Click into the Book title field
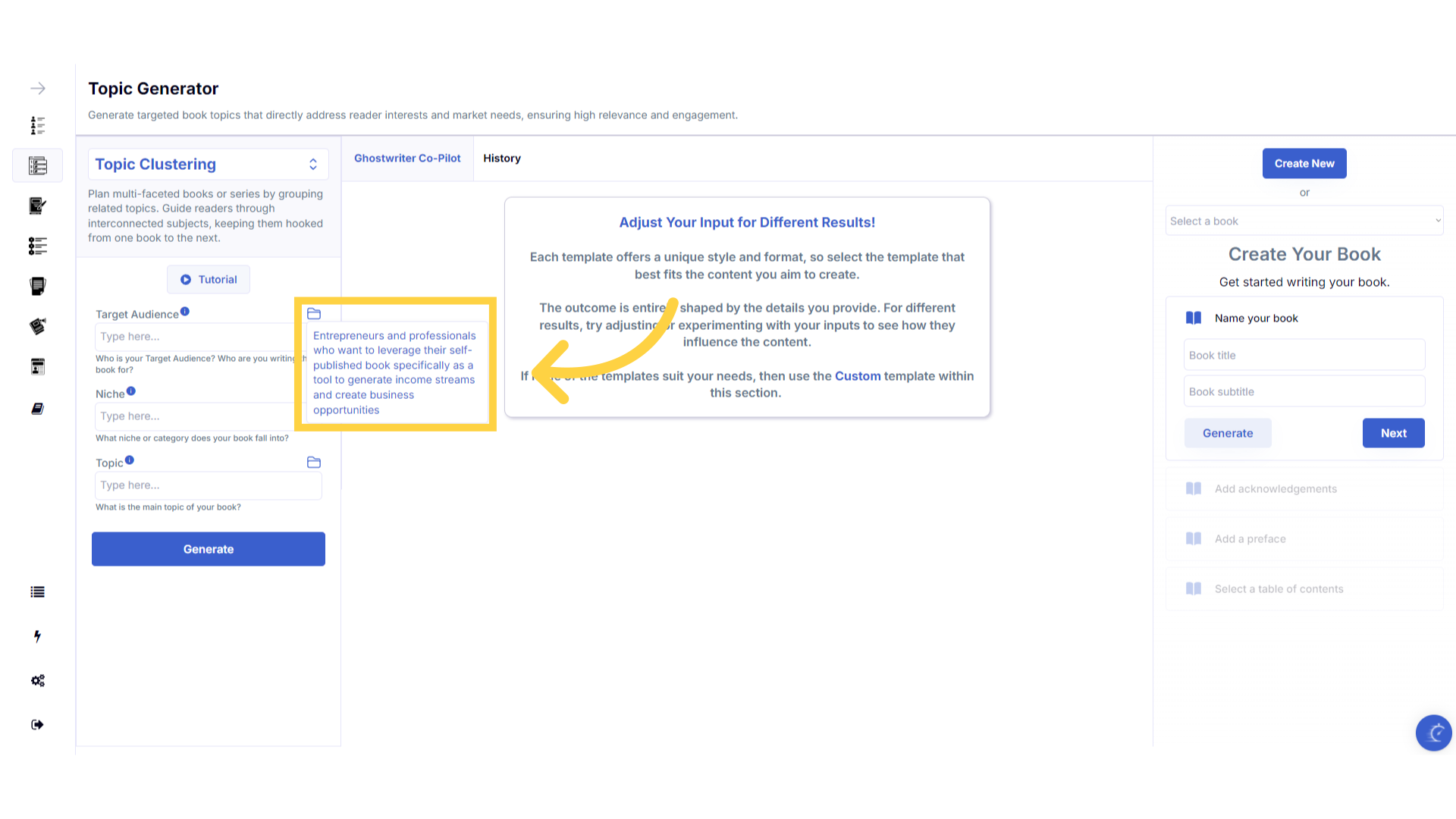1456x819 pixels. coord(1304,356)
